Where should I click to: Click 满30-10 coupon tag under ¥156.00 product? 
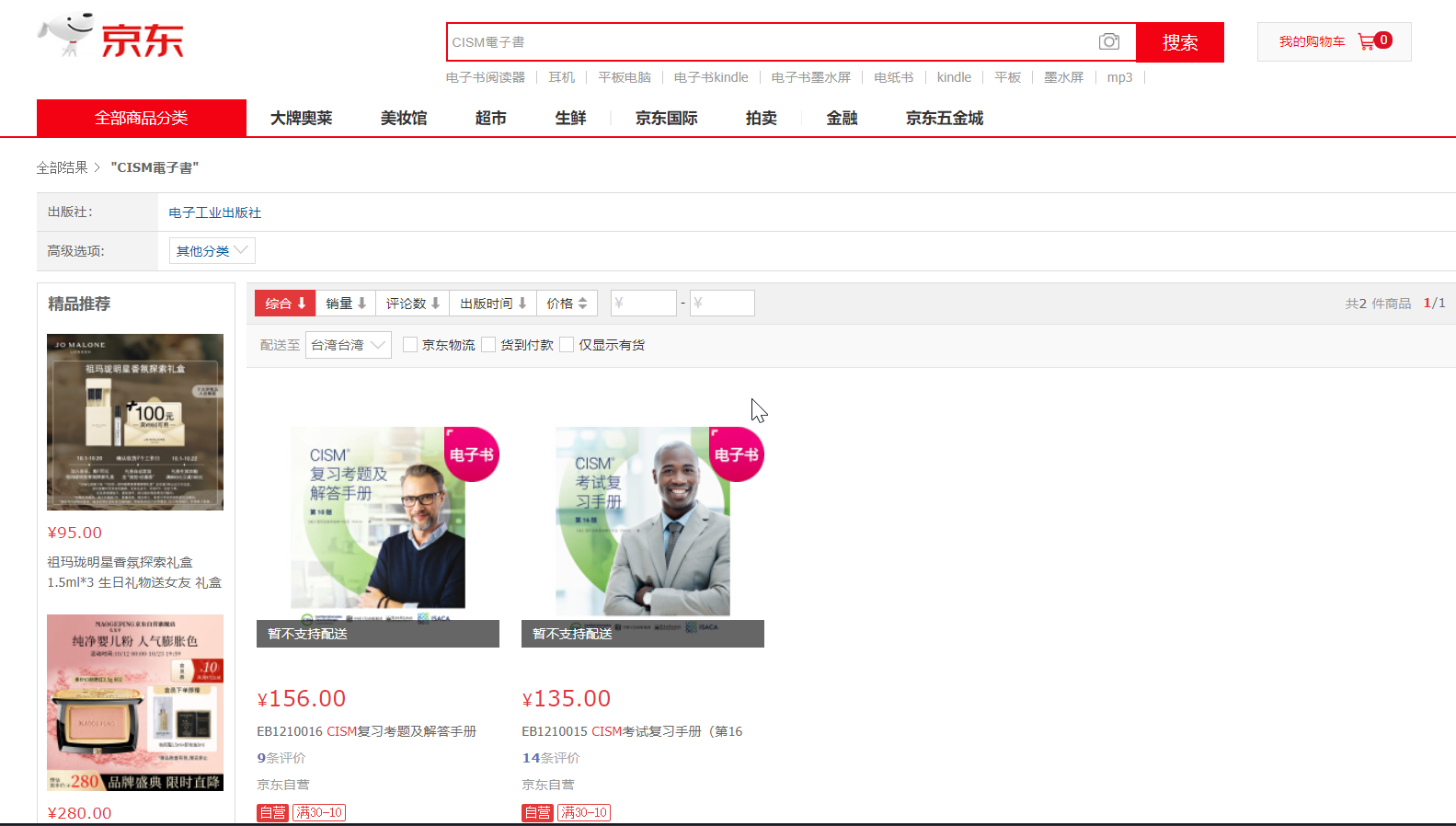pos(319,812)
